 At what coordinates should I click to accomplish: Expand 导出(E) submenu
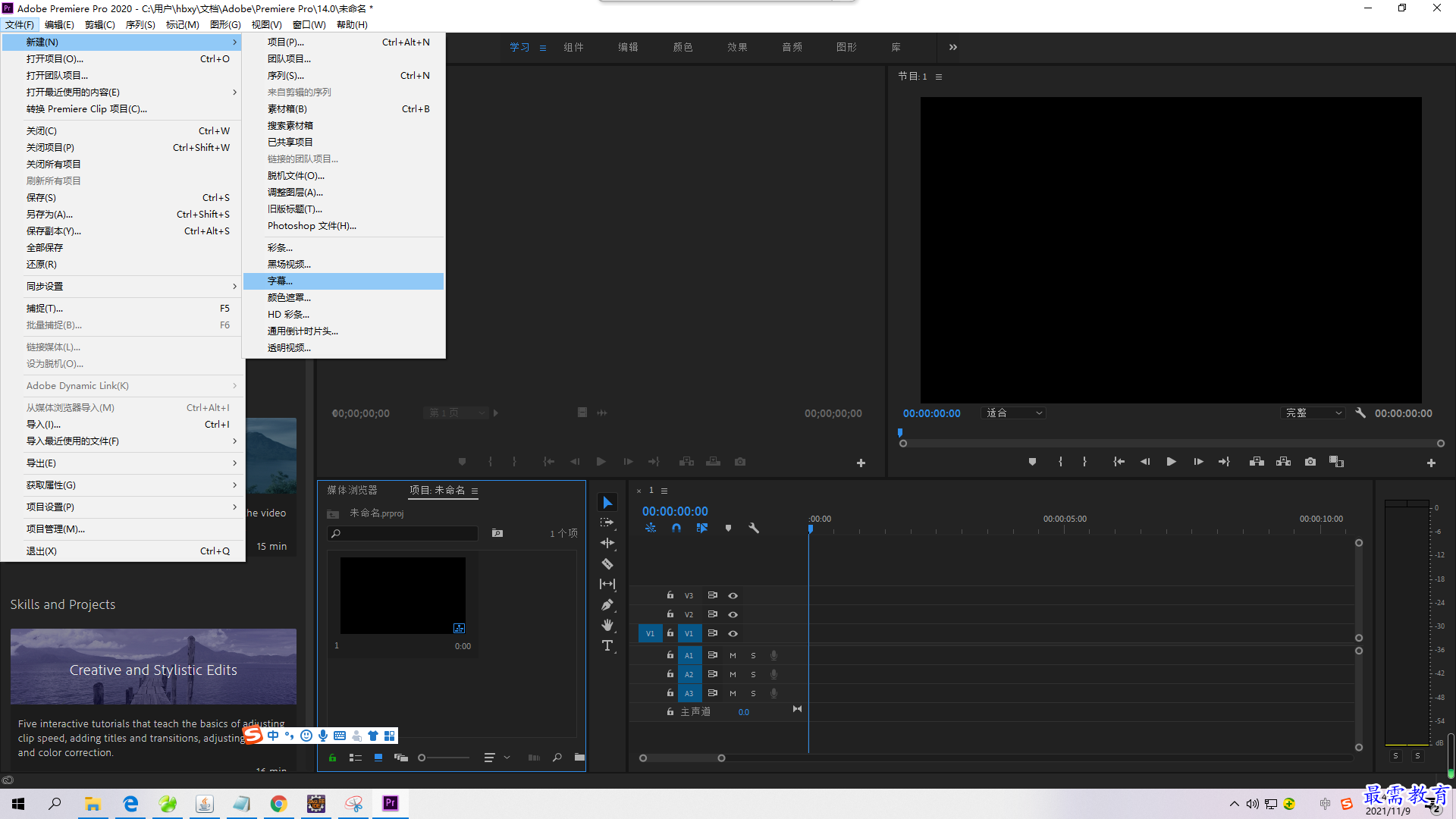(x=123, y=463)
